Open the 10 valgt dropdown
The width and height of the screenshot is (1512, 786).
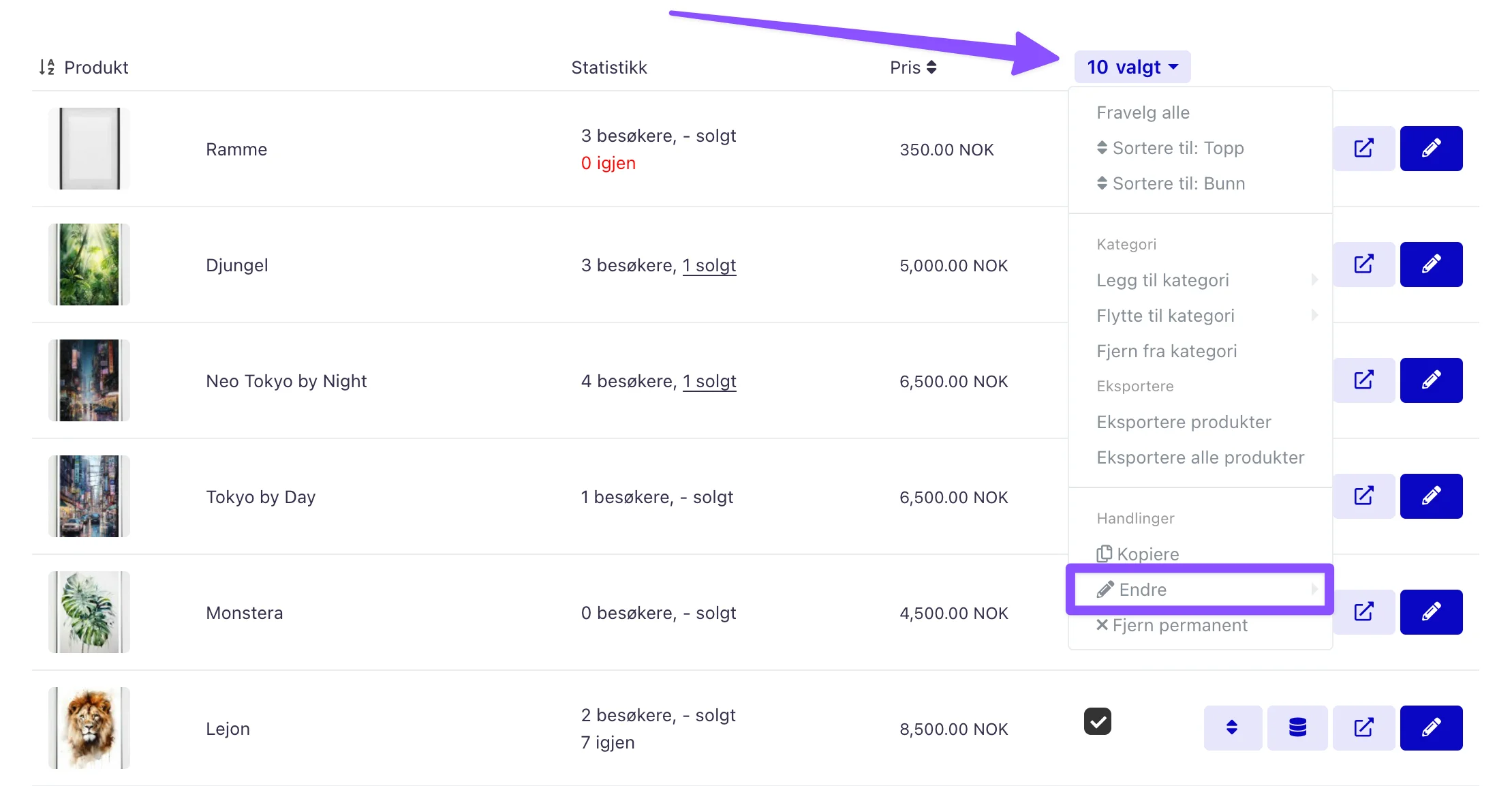point(1132,67)
